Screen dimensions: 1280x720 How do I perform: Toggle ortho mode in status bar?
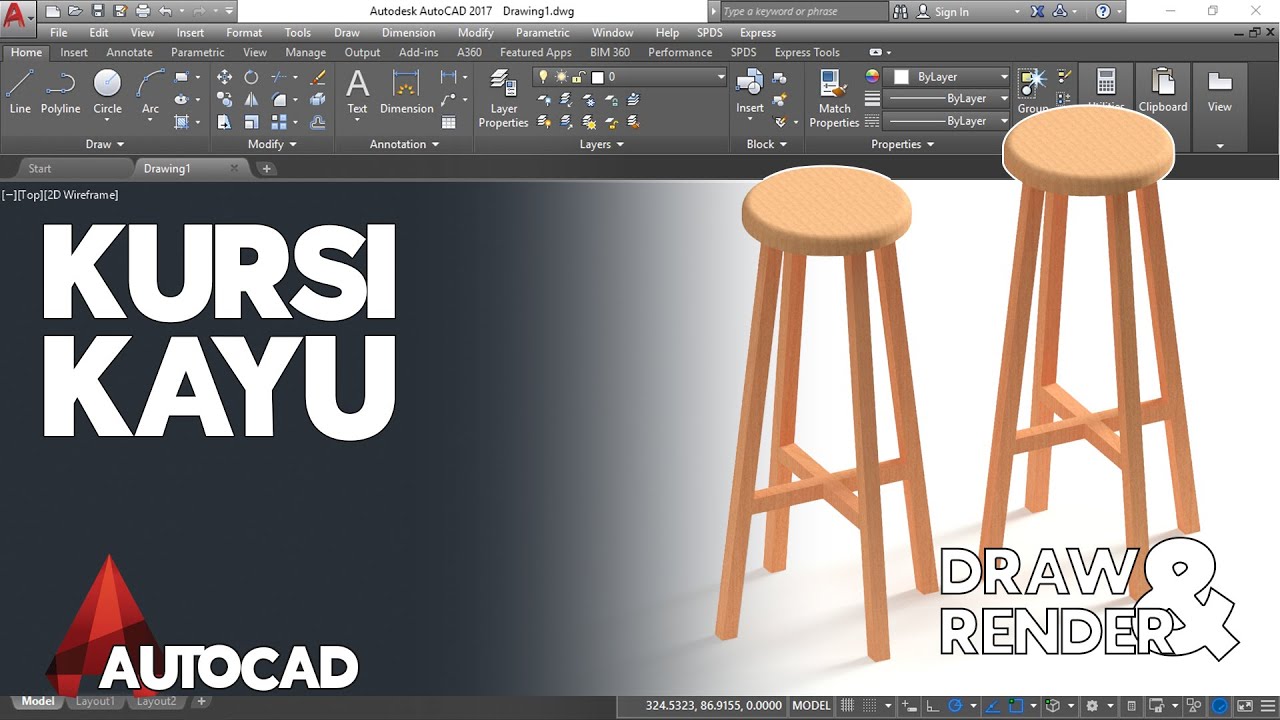[932, 705]
